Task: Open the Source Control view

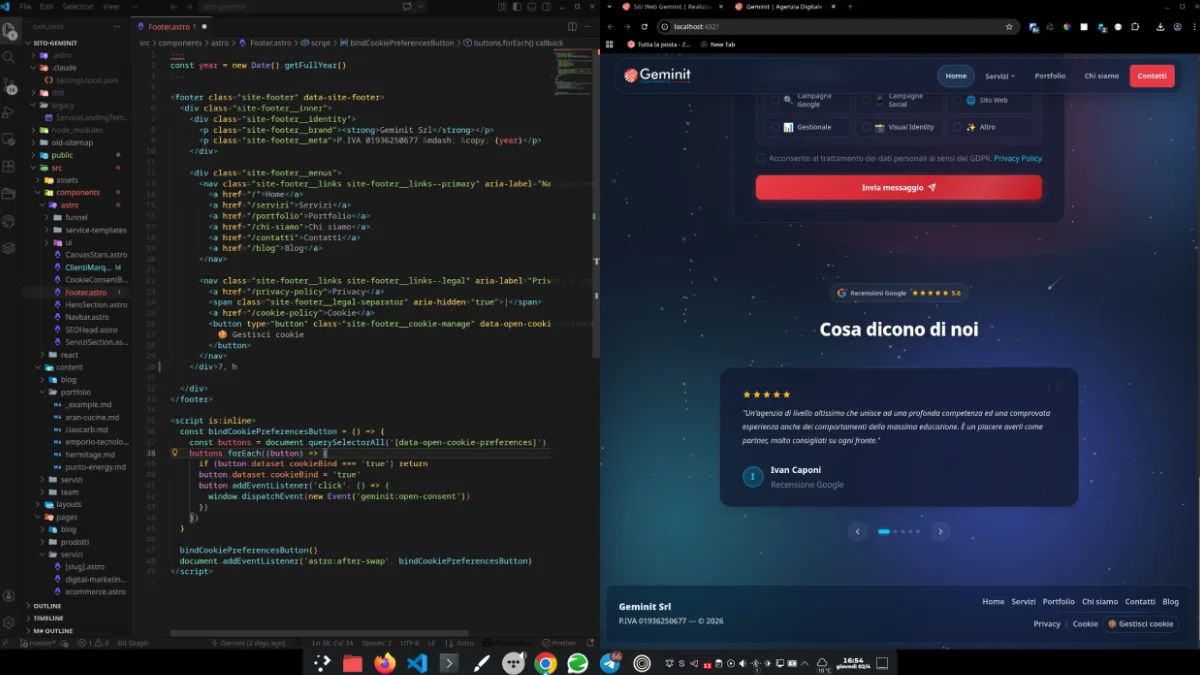Action: tap(9, 84)
